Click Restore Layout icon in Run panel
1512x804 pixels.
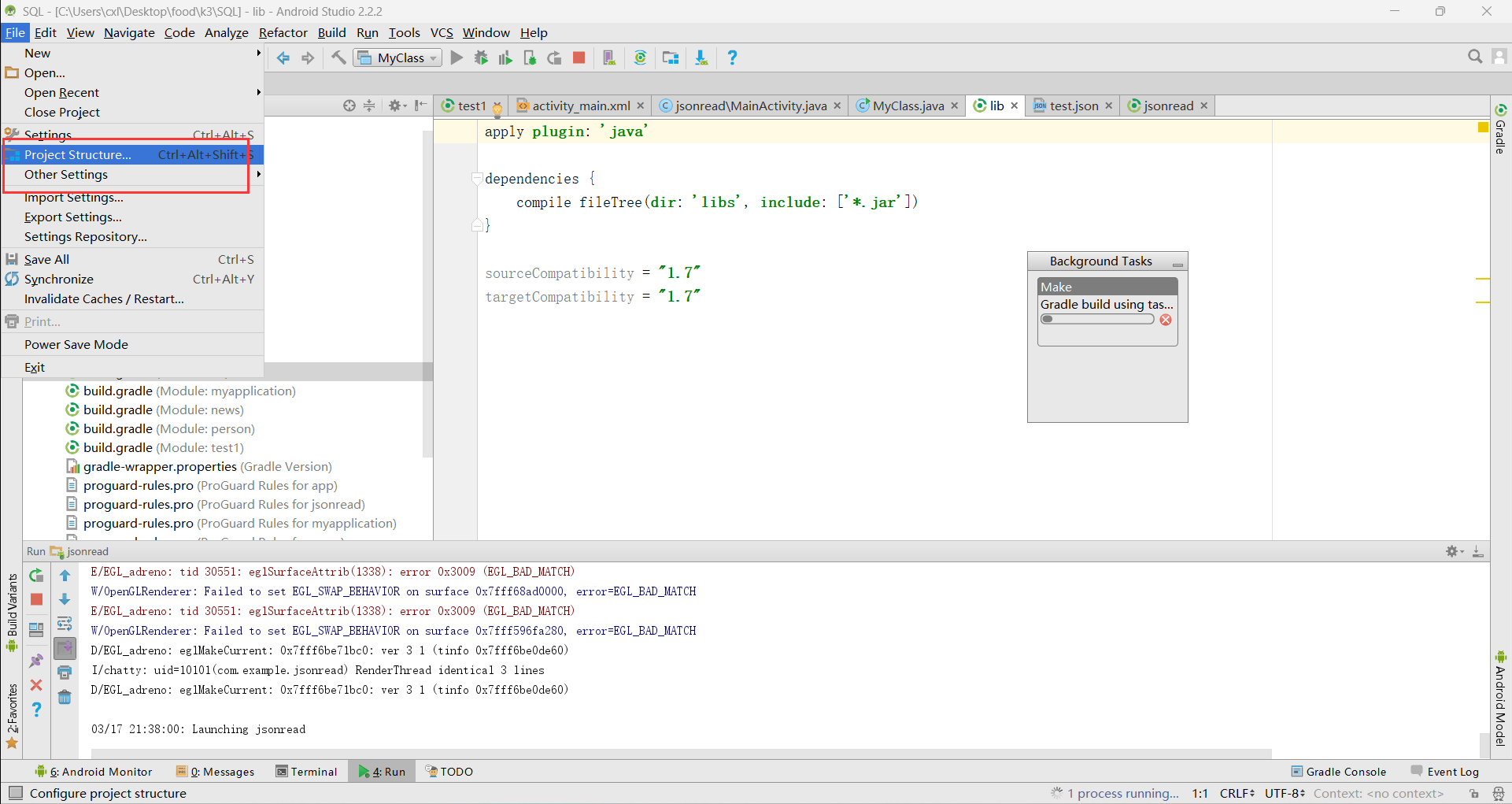tap(36, 629)
